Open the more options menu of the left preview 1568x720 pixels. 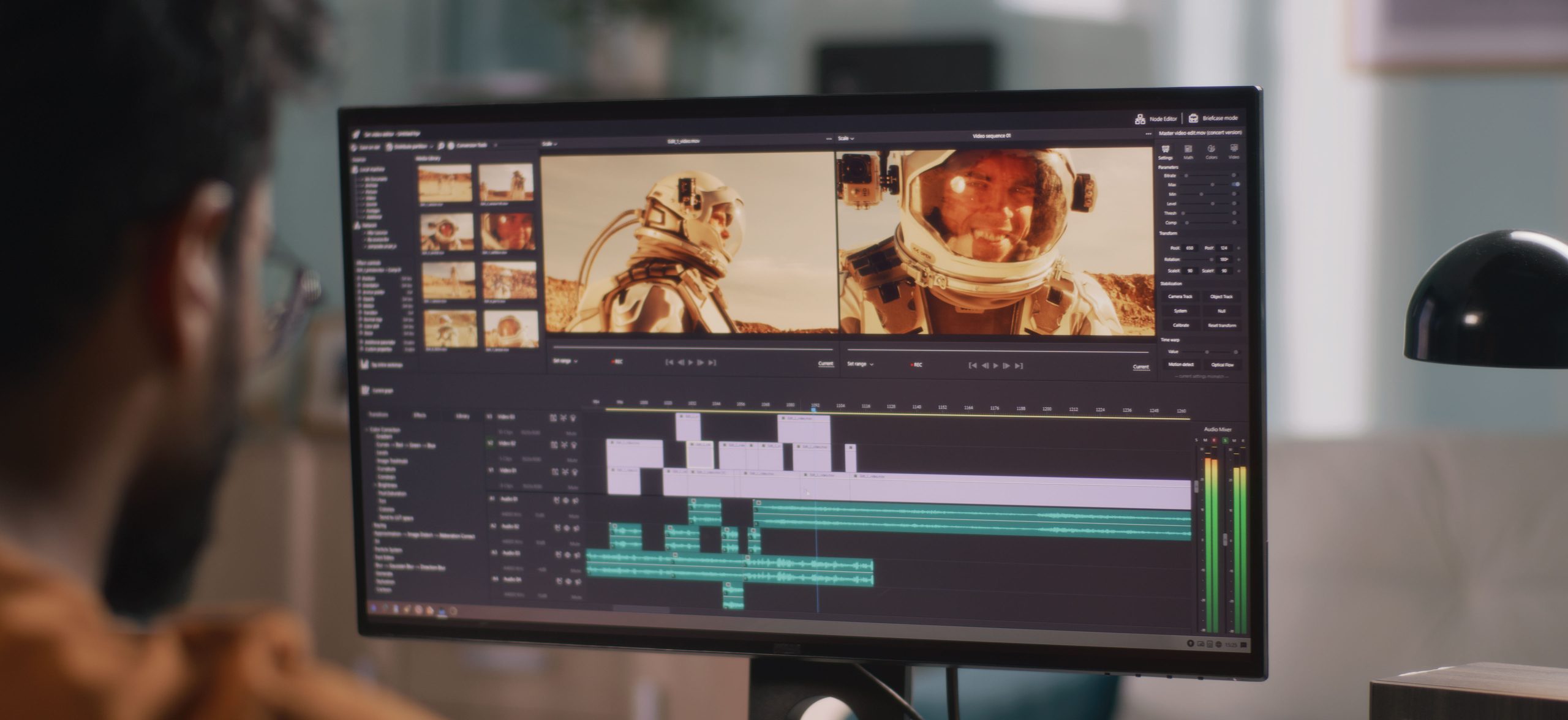pos(829,139)
